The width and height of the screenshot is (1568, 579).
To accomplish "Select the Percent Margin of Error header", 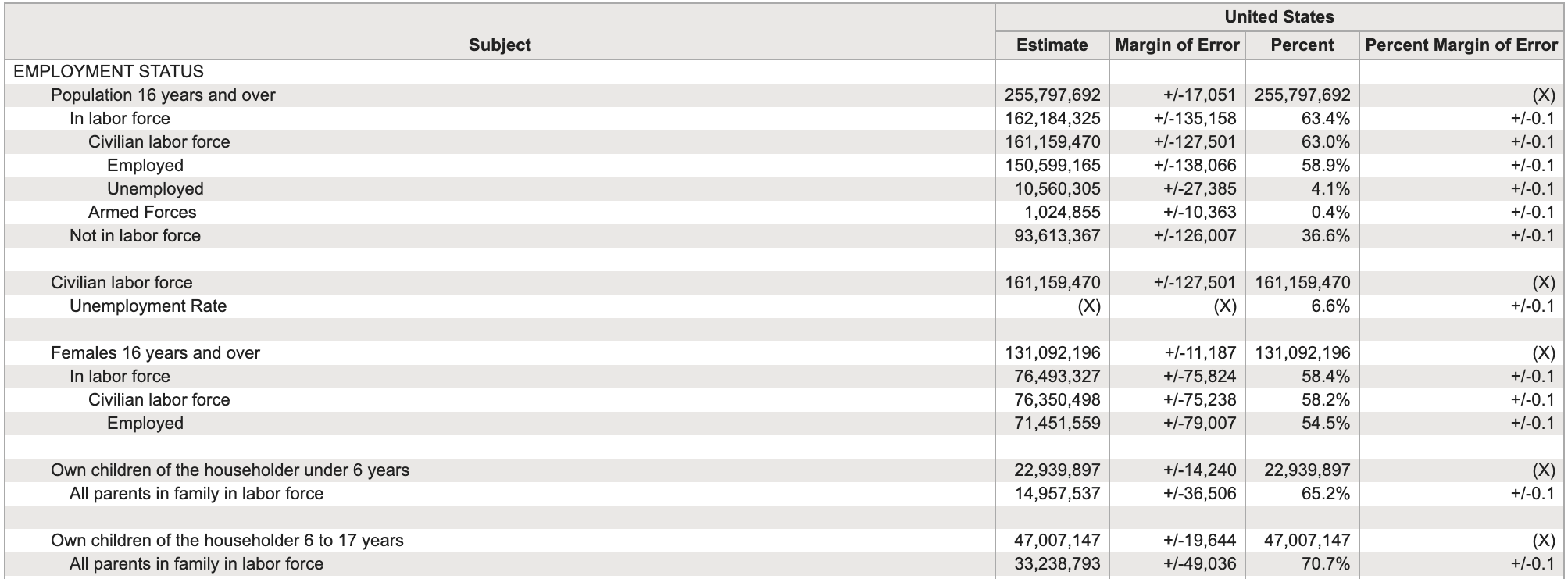I will pyautogui.click(x=1461, y=45).
